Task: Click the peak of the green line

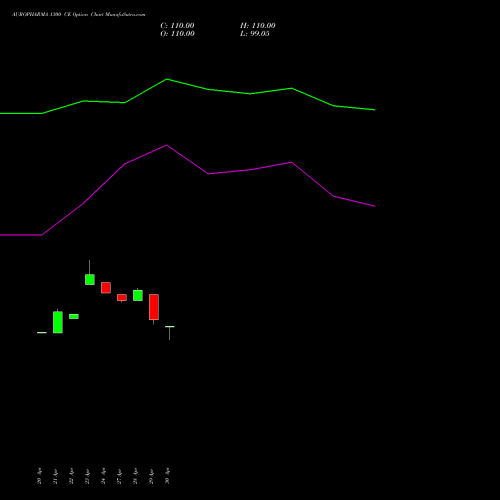Action: (167, 79)
